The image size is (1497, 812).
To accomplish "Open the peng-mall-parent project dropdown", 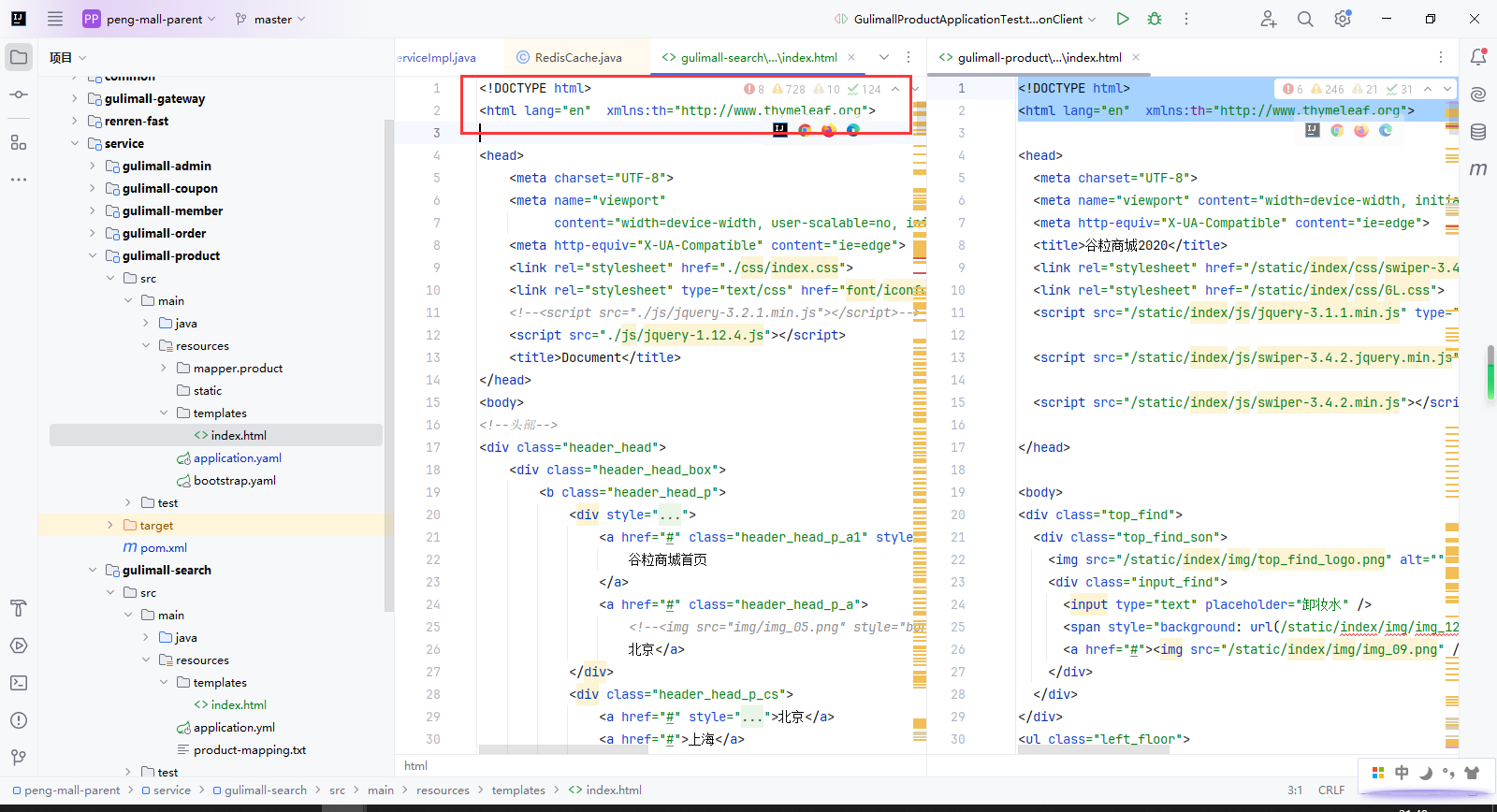I will [x=150, y=19].
